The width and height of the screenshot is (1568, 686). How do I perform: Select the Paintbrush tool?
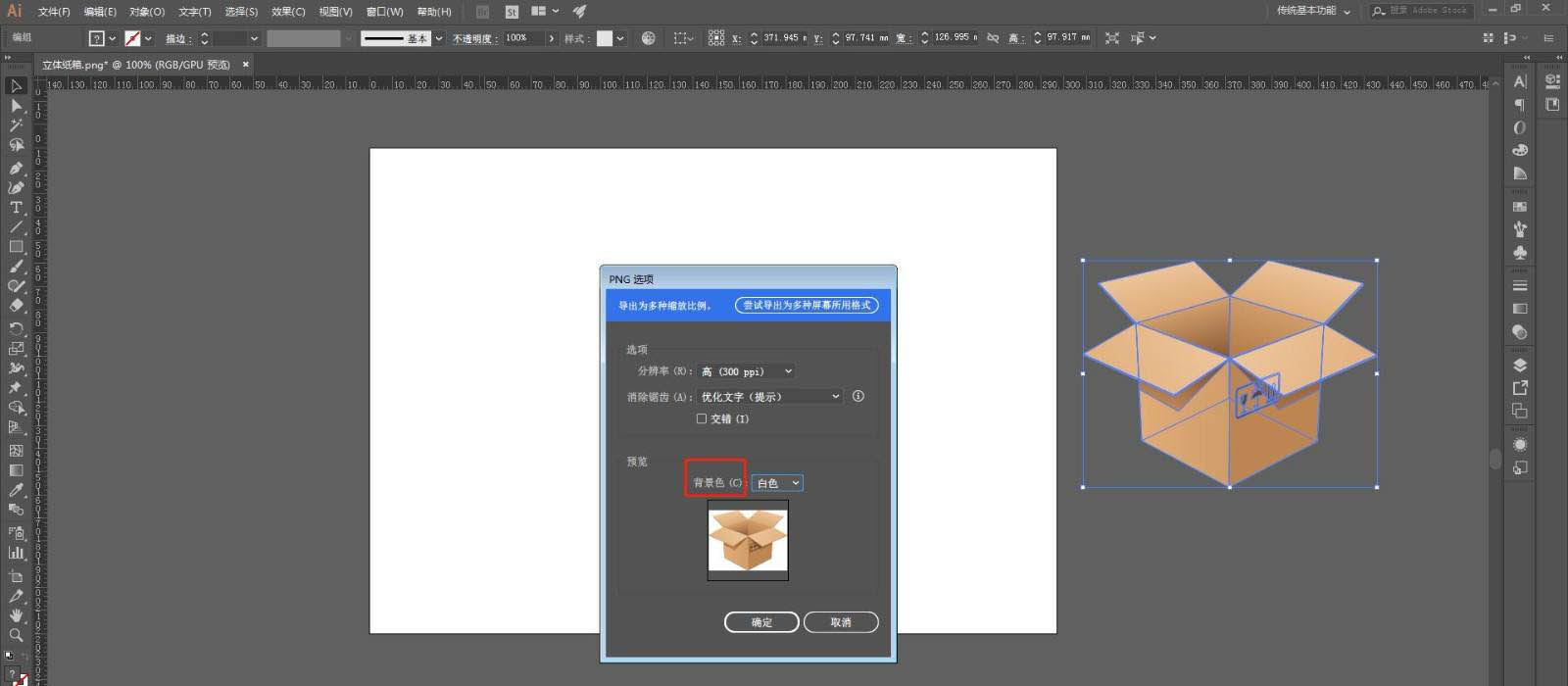[x=16, y=267]
